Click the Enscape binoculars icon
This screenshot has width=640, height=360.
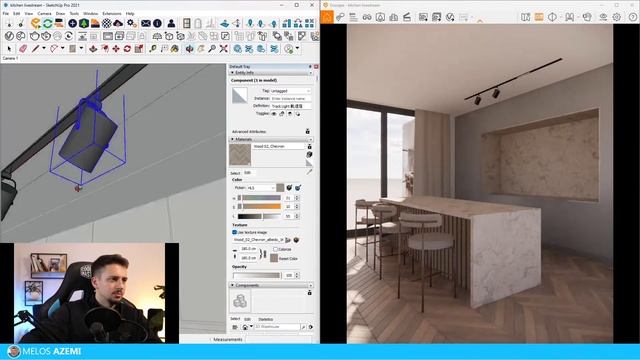point(367,17)
